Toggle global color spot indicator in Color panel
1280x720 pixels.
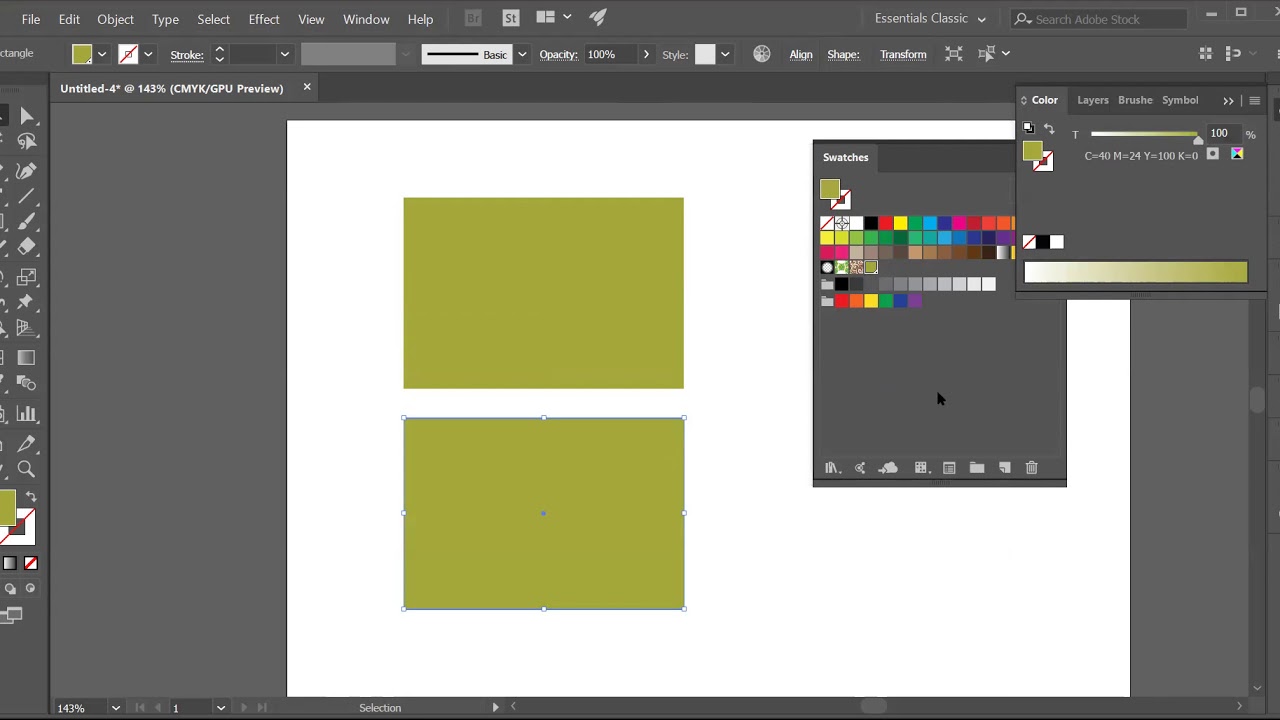click(x=1213, y=154)
